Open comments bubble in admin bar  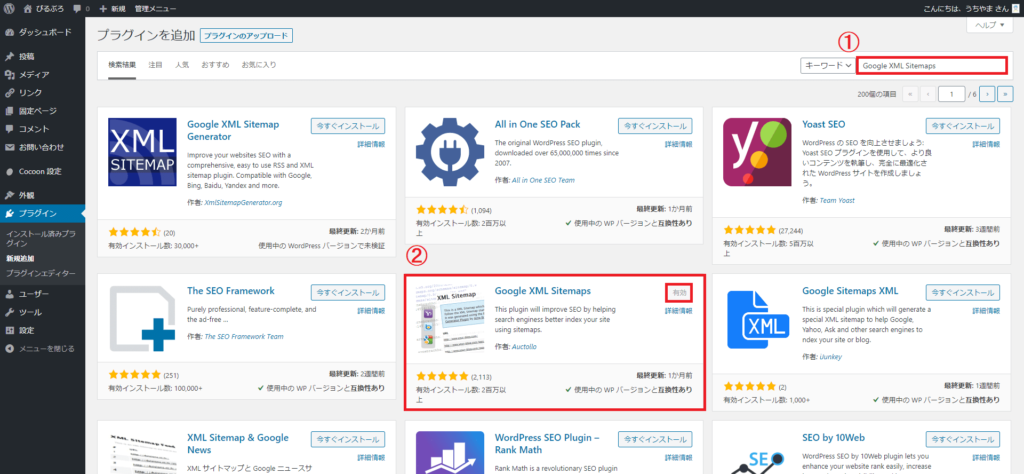(x=81, y=8)
